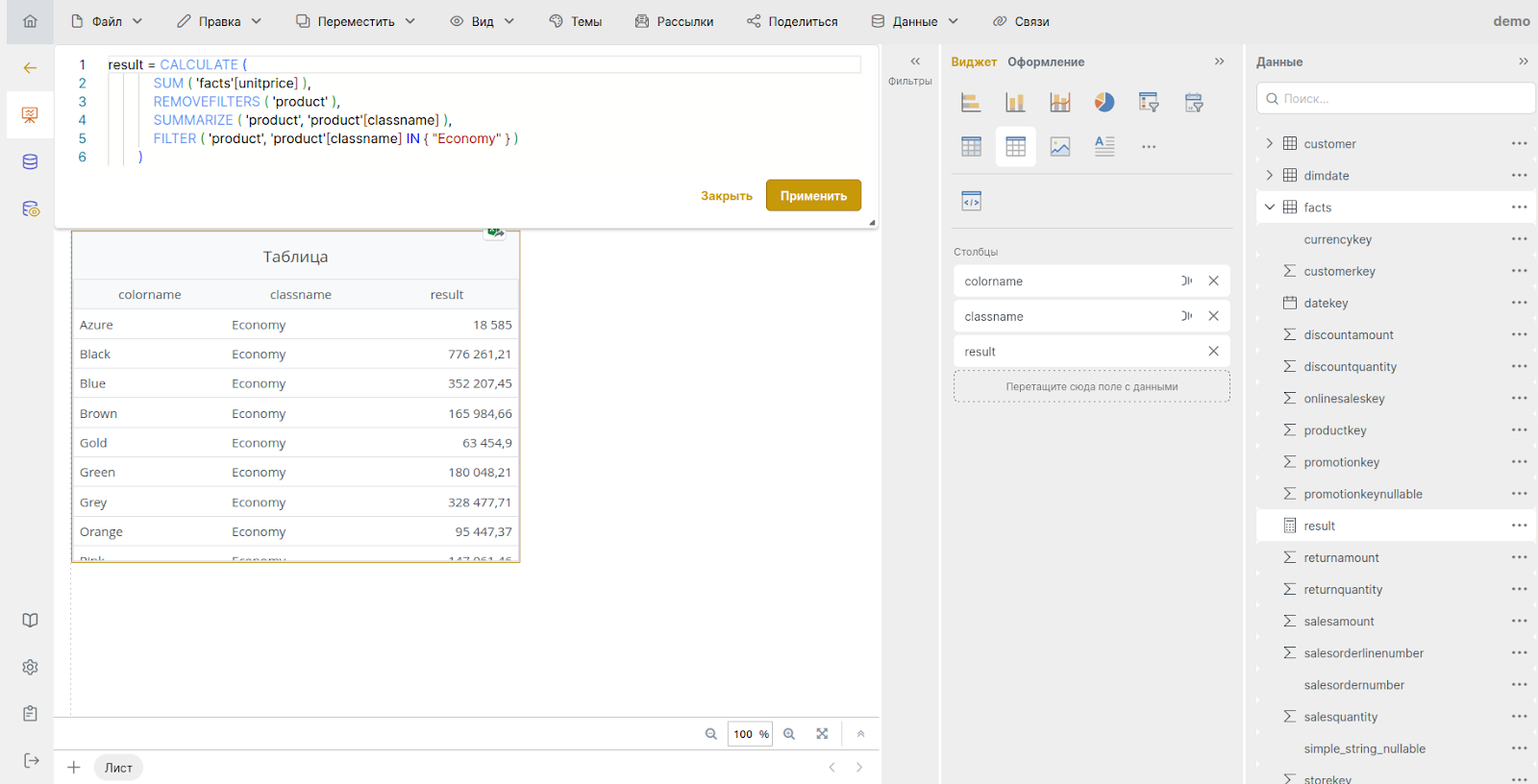Switch to the Виджет tab

(974, 61)
